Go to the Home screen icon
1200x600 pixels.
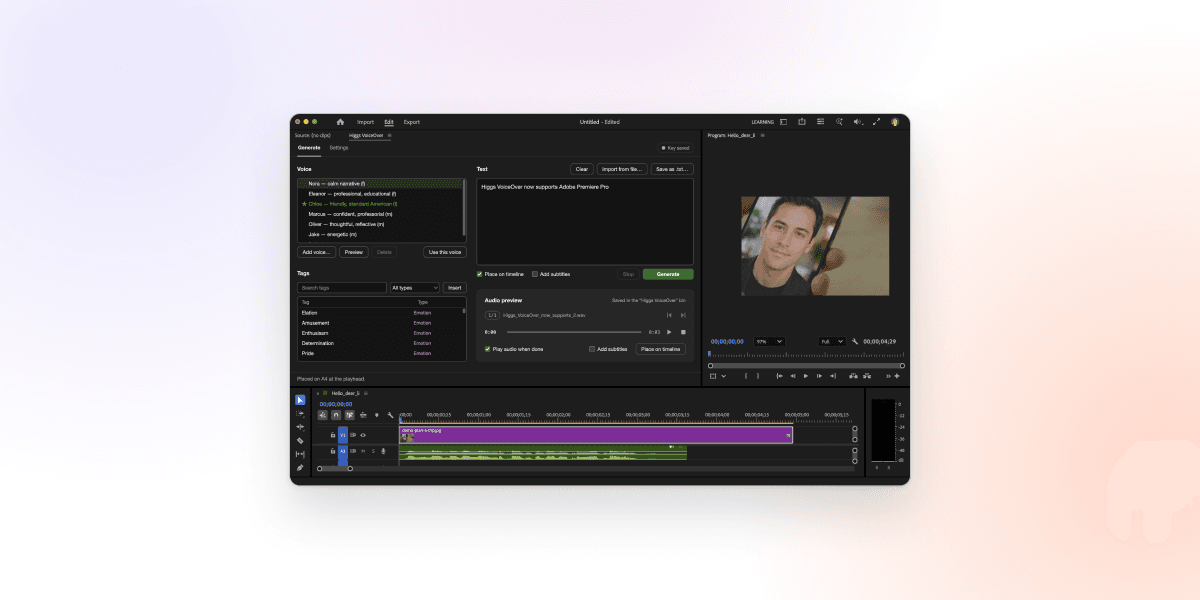(340, 122)
